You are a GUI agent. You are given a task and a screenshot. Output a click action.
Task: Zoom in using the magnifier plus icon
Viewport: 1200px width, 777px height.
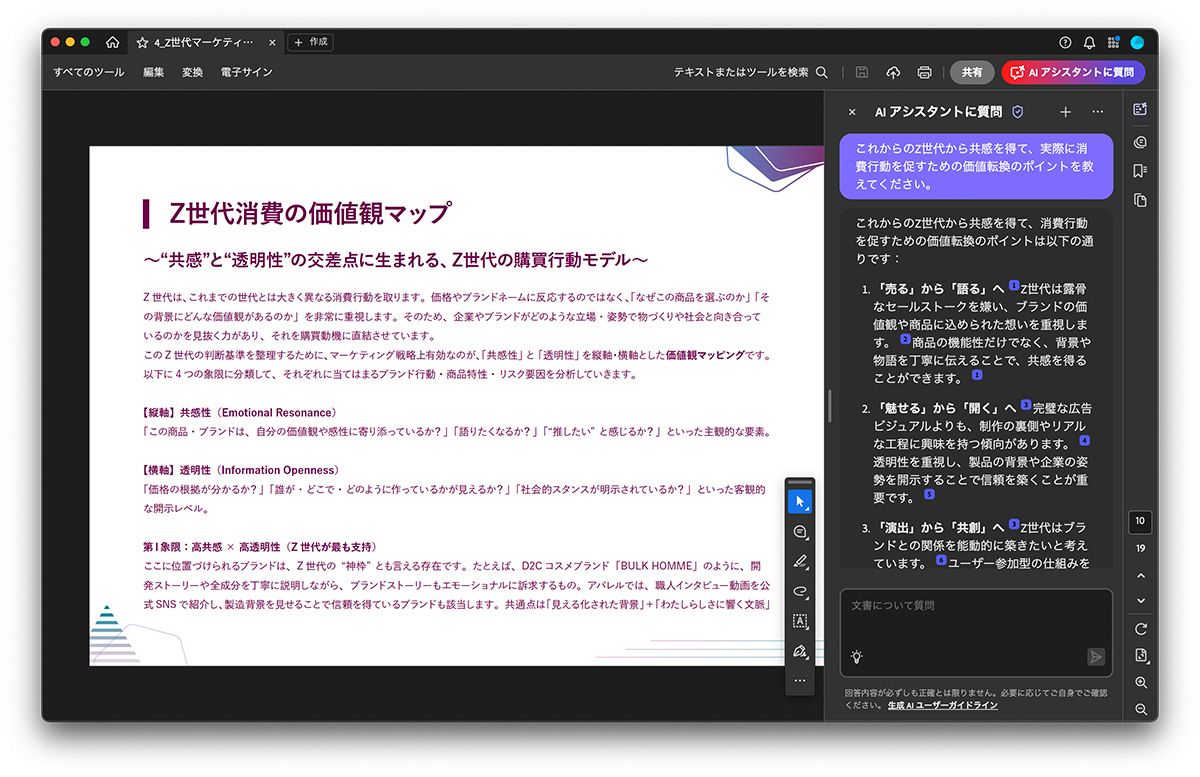coord(1140,683)
